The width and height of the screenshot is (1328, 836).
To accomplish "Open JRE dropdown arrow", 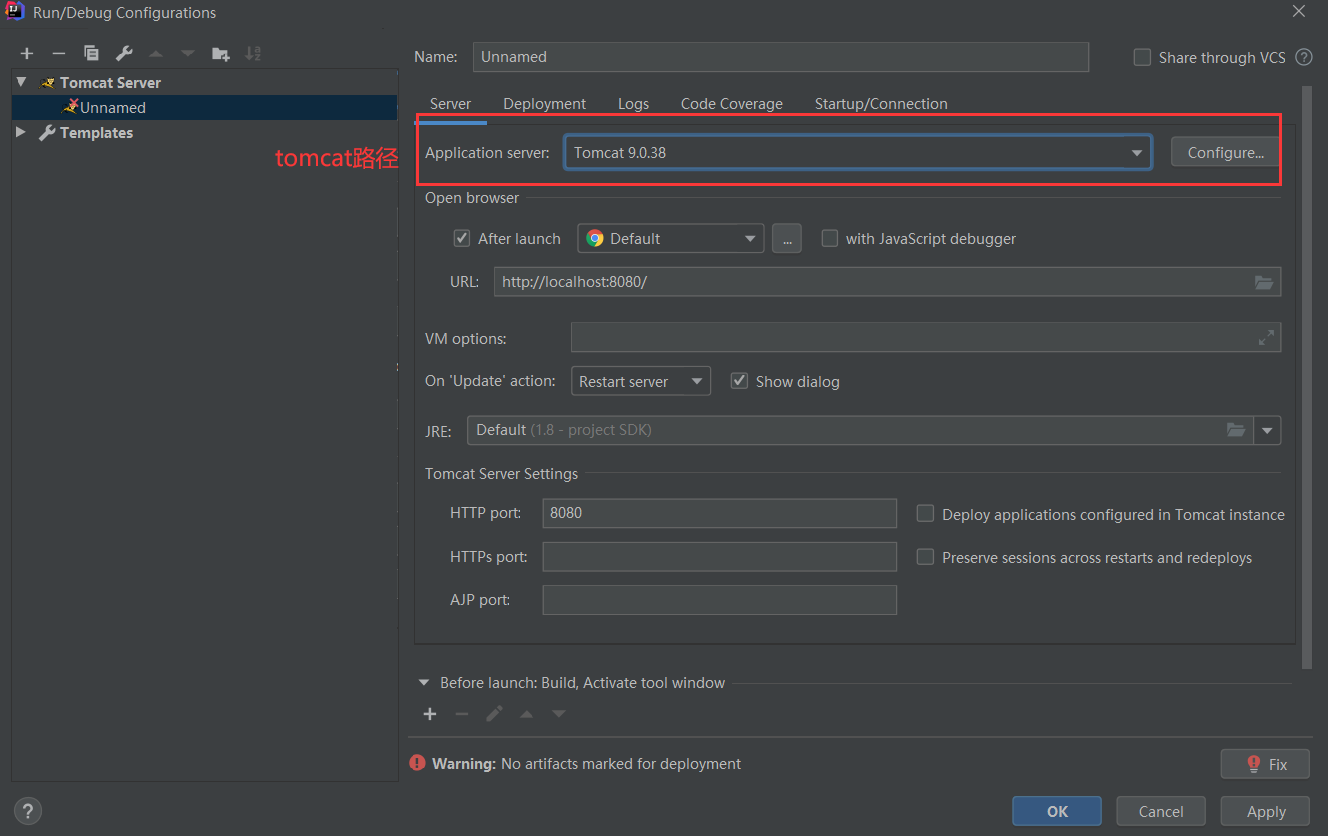I will [1268, 430].
